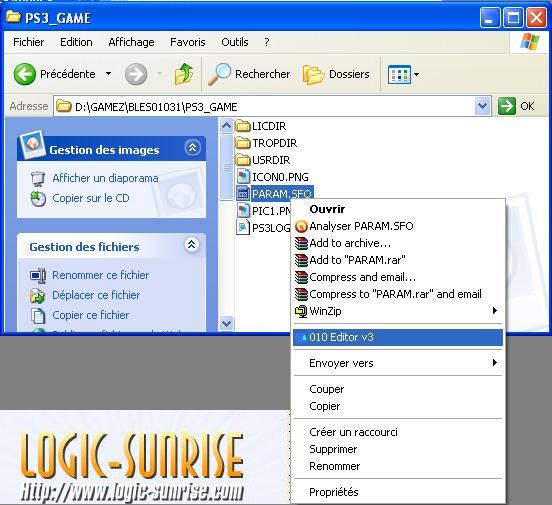Open the Edition menu
Viewport: 552px width, 505px height.
[x=76, y=42]
